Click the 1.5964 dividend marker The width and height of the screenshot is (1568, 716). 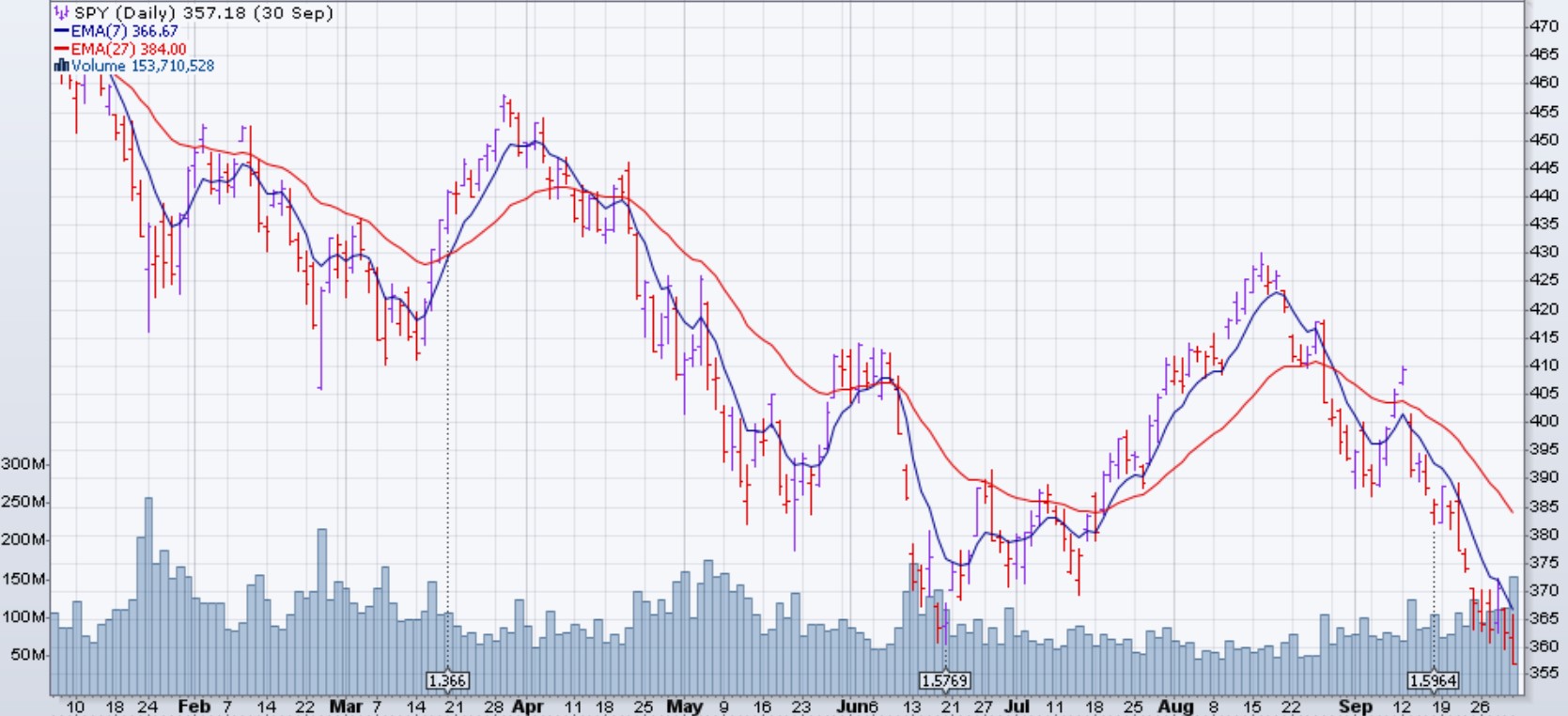[1434, 680]
